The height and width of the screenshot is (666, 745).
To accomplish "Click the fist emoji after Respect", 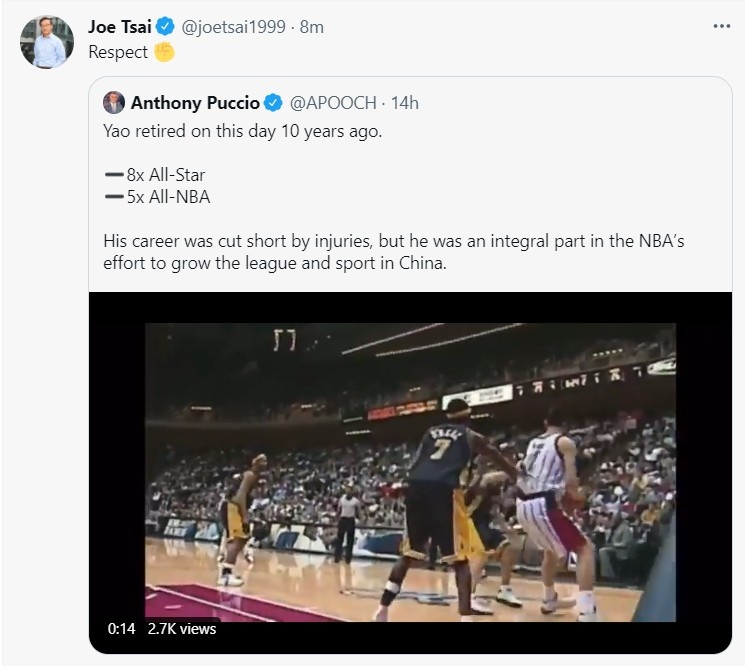I will tap(164, 52).
